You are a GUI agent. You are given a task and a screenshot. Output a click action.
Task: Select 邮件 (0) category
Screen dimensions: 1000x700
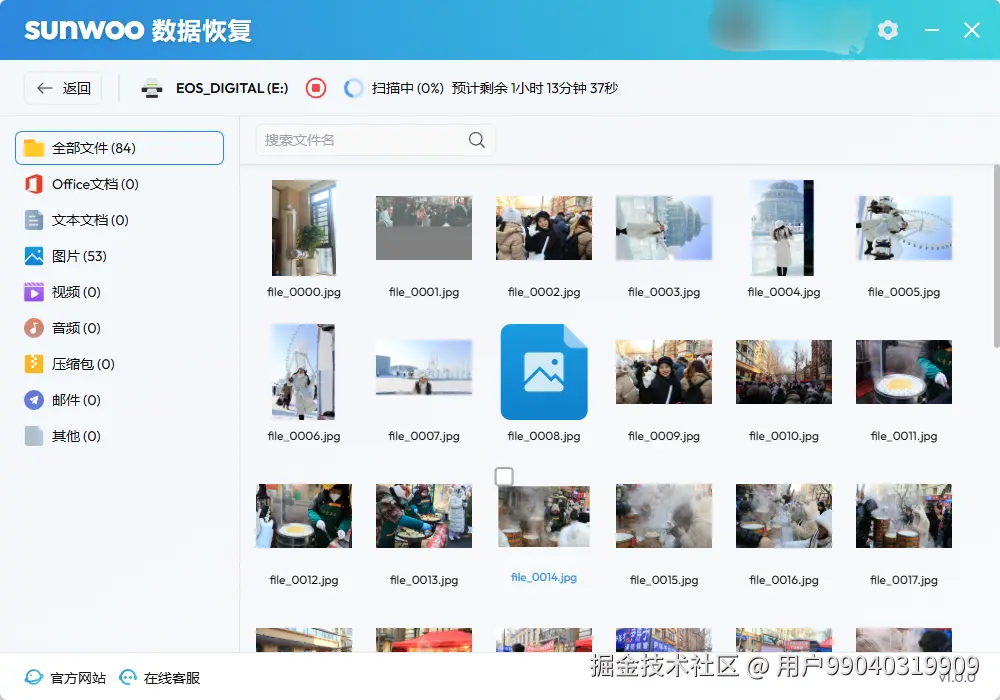(x=119, y=400)
